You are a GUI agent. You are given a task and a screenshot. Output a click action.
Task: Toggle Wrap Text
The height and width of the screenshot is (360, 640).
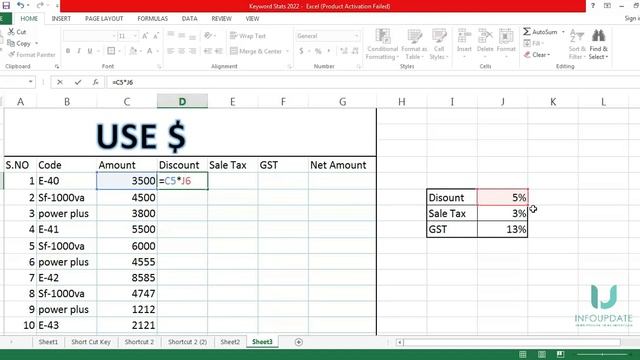tap(247, 36)
